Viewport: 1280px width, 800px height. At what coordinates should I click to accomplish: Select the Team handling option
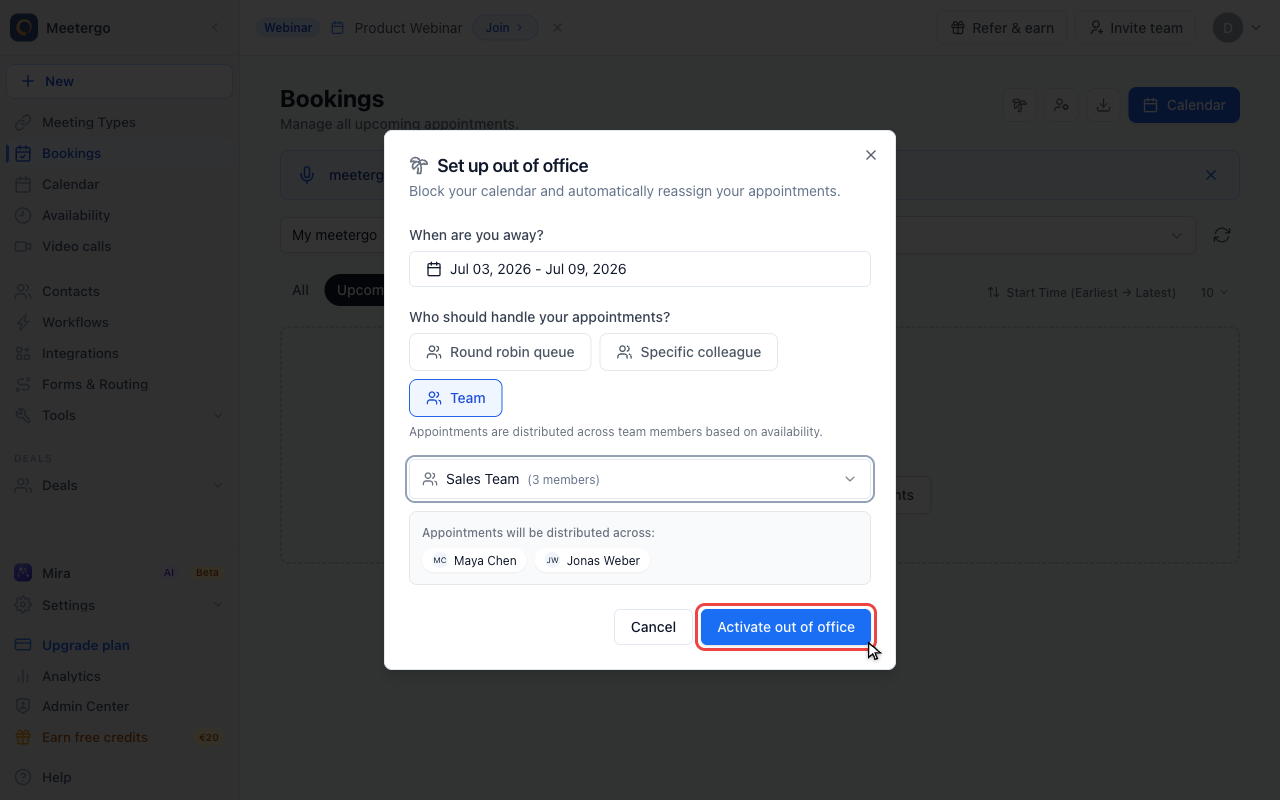[456, 398]
